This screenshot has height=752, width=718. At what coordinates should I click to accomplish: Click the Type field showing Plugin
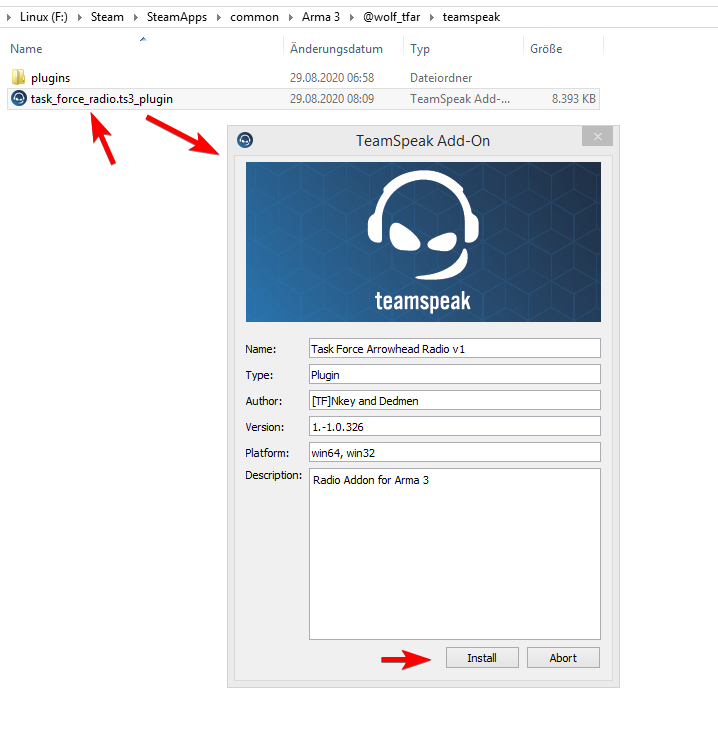pos(454,374)
